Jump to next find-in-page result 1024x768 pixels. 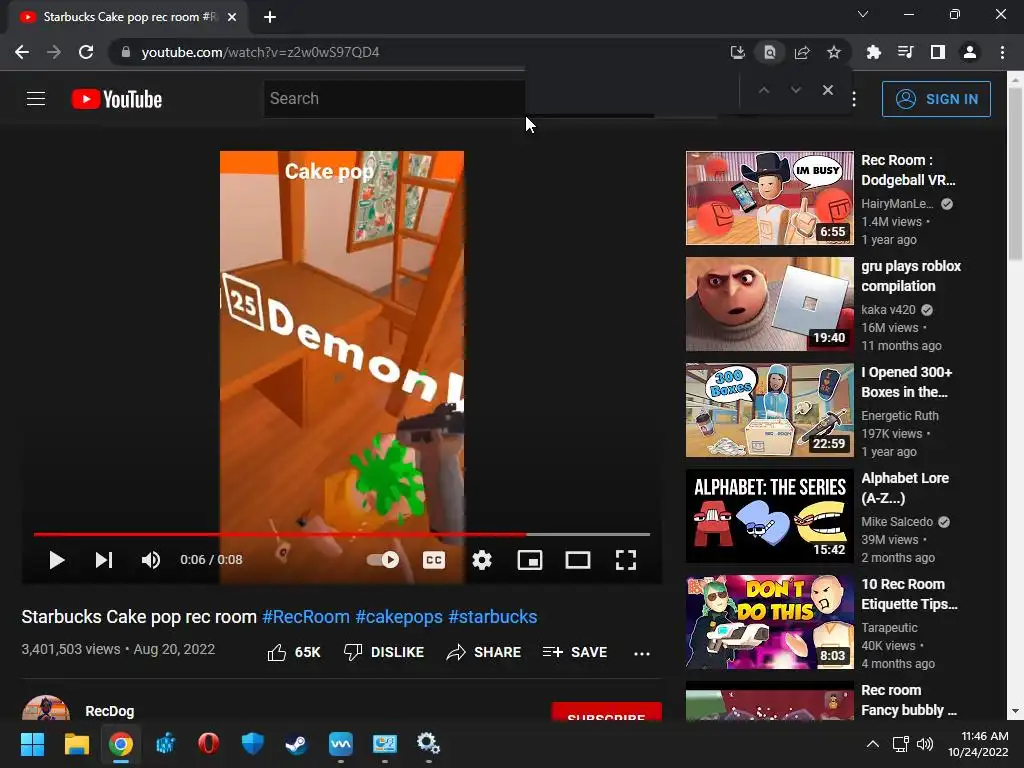click(795, 90)
